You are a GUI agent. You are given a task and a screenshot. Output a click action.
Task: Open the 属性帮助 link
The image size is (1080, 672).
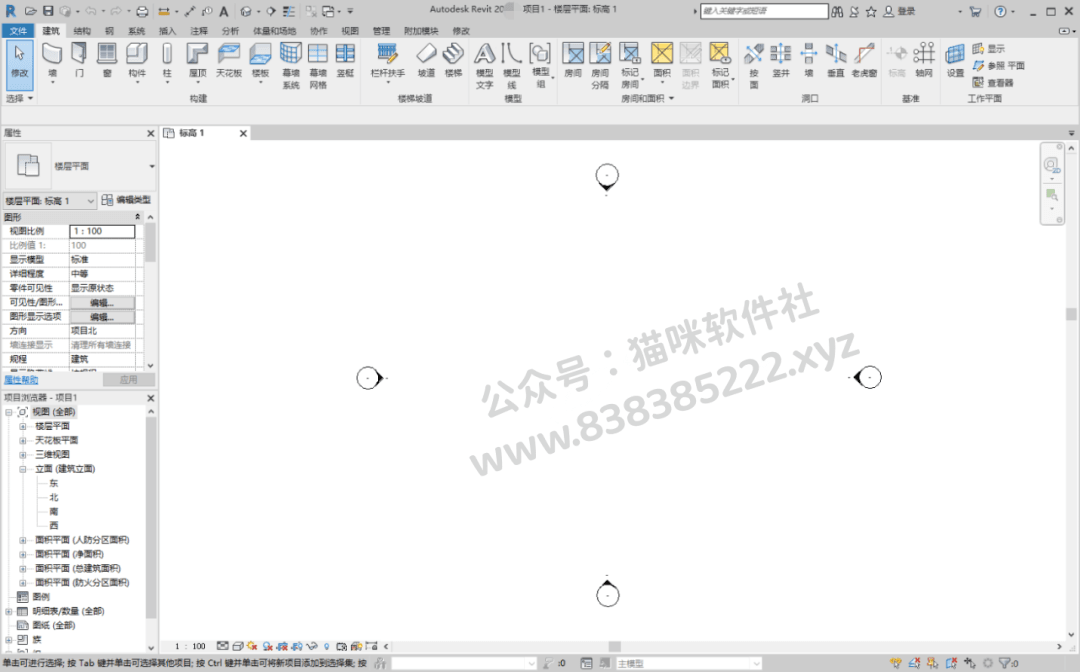21,380
